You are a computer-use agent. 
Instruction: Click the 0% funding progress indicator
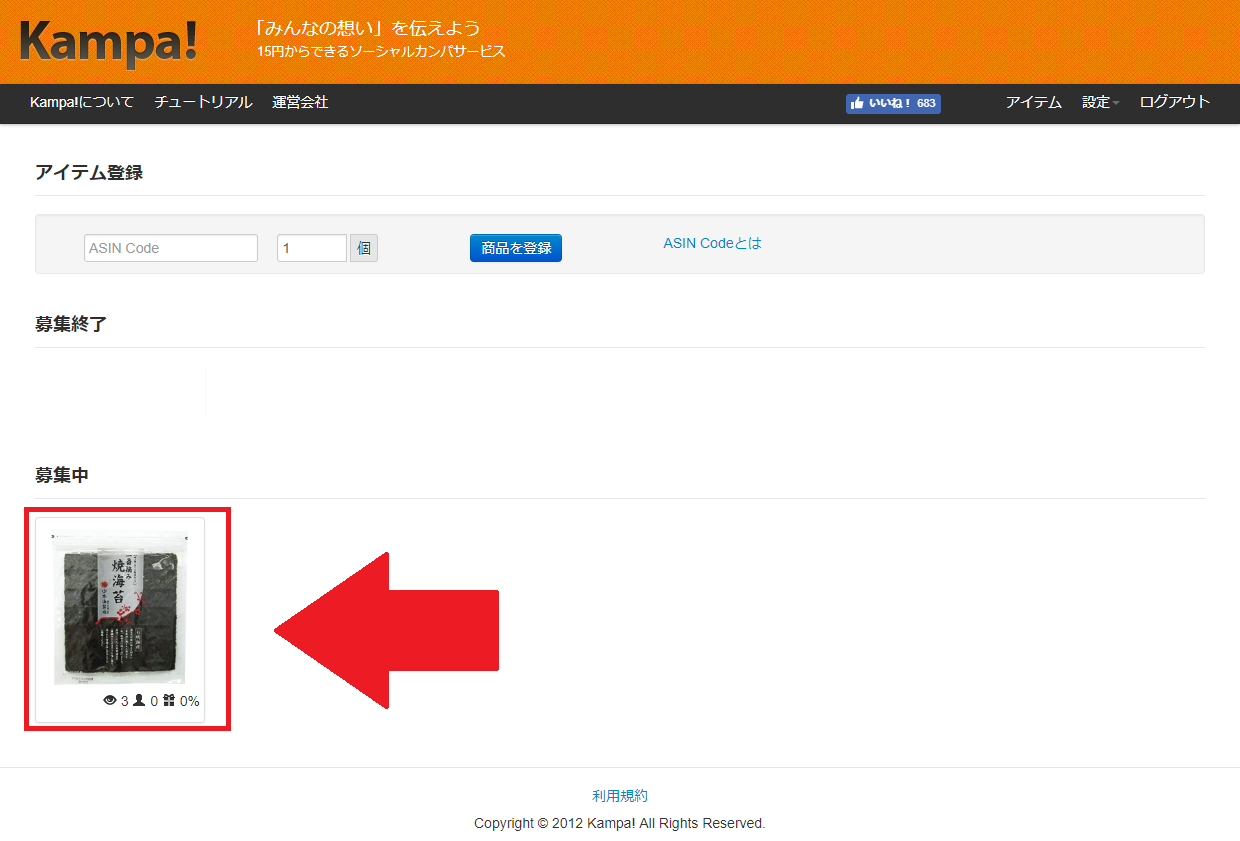point(190,701)
